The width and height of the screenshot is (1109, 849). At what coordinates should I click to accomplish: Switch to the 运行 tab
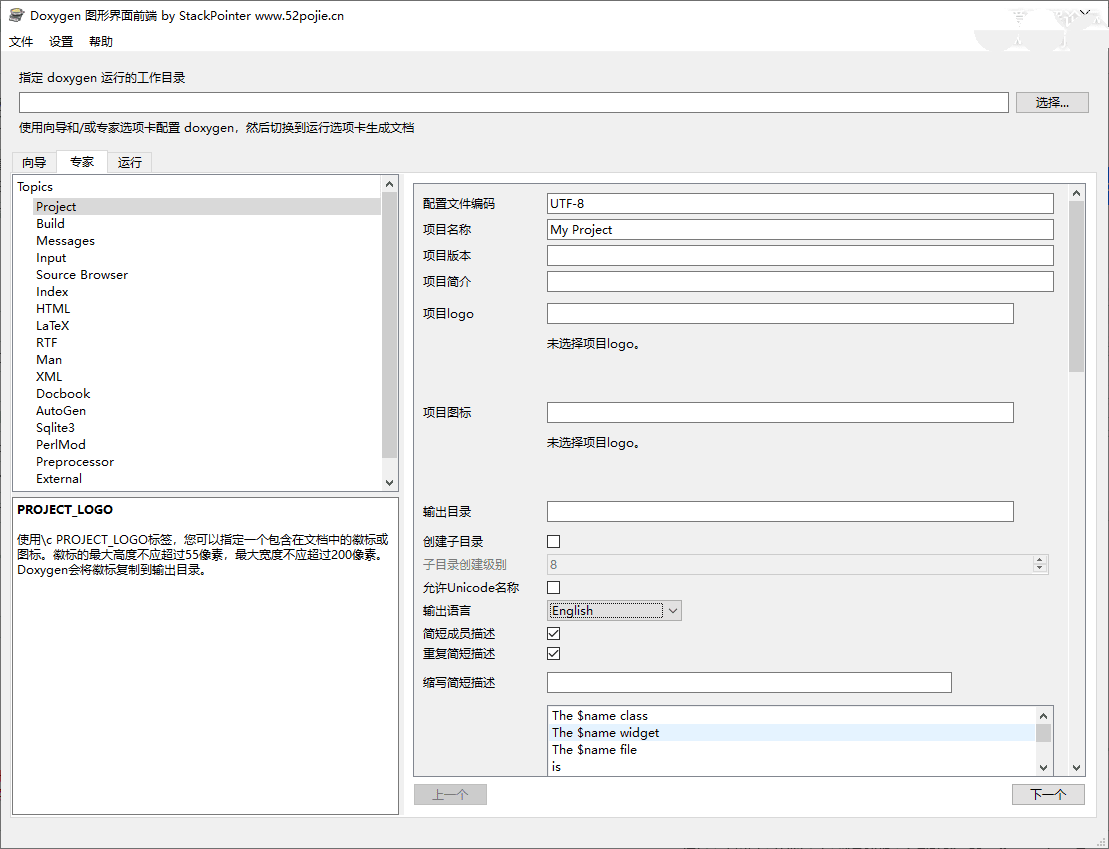(129, 162)
